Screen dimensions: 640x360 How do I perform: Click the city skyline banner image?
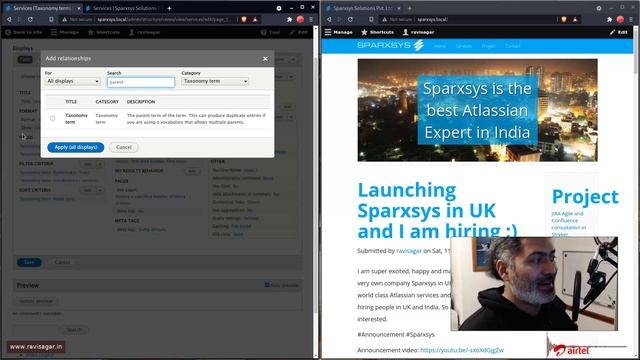click(x=478, y=110)
